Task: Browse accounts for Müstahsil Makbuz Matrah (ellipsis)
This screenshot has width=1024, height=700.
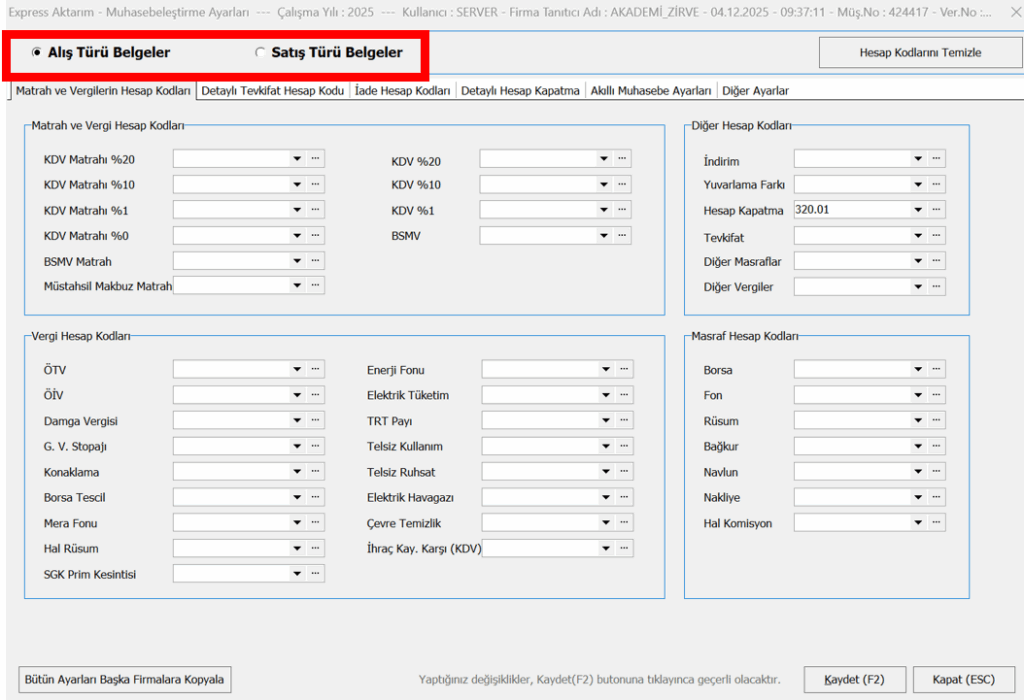Action: (315, 285)
